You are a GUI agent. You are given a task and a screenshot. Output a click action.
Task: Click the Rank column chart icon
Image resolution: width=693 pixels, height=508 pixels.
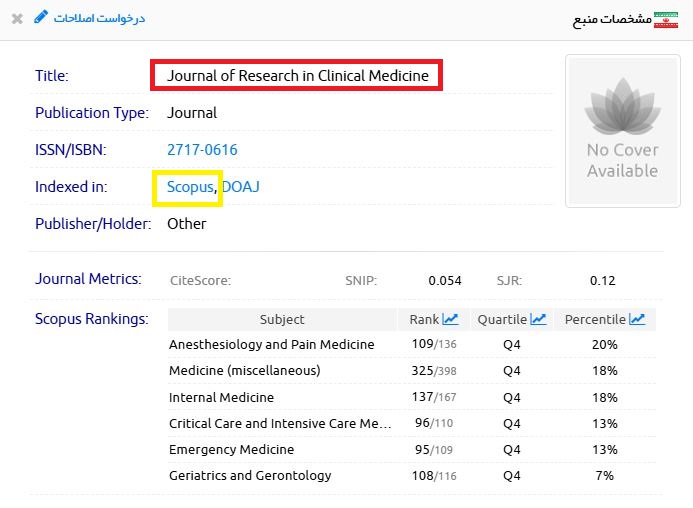click(x=450, y=319)
